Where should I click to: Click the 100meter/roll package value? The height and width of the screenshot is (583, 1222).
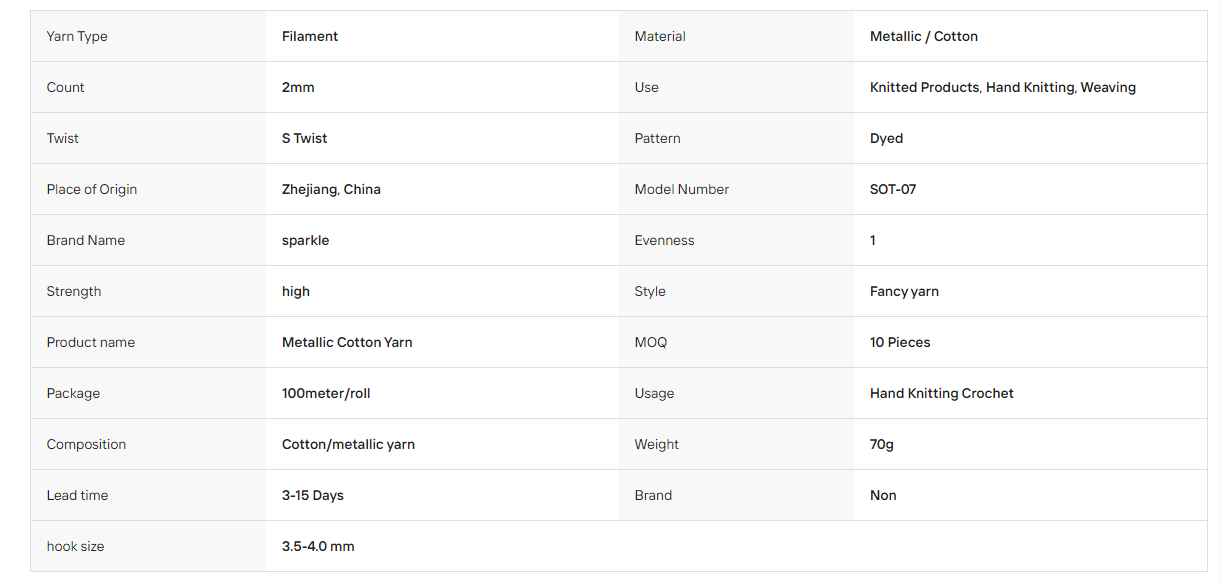pyautogui.click(x=326, y=393)
